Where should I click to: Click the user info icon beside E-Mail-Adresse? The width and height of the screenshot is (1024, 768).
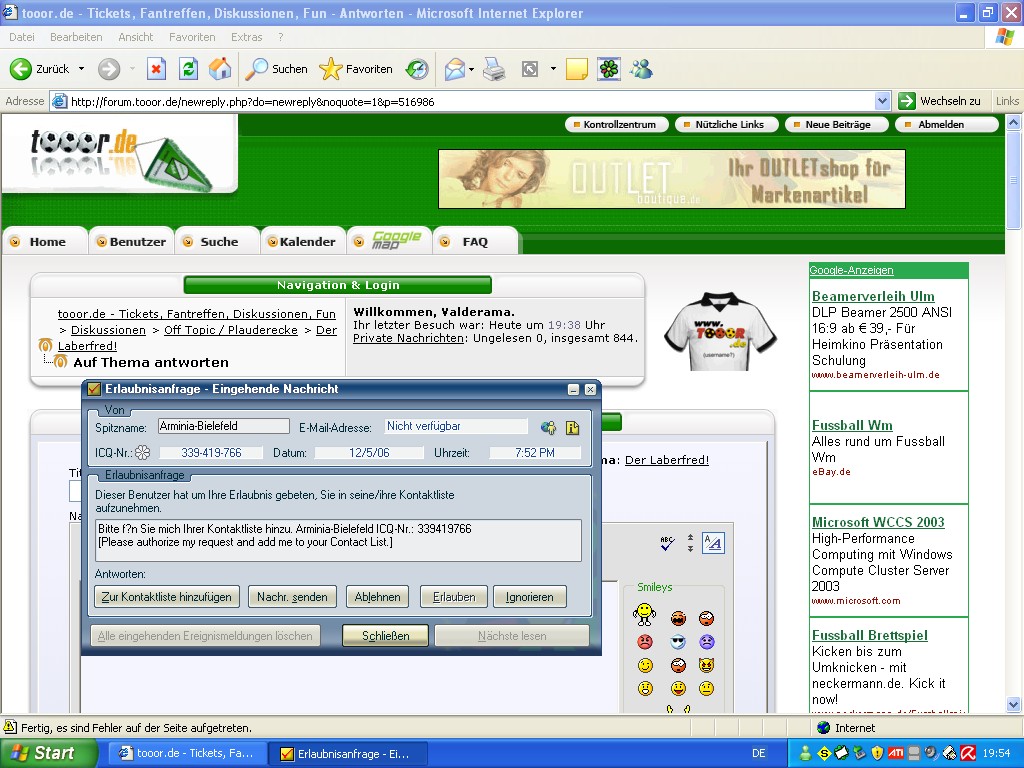549,428
